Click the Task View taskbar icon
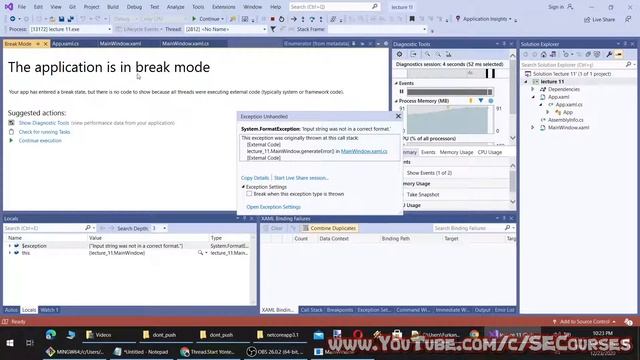Viewport: 640px width, 360px height. [29, 343]
